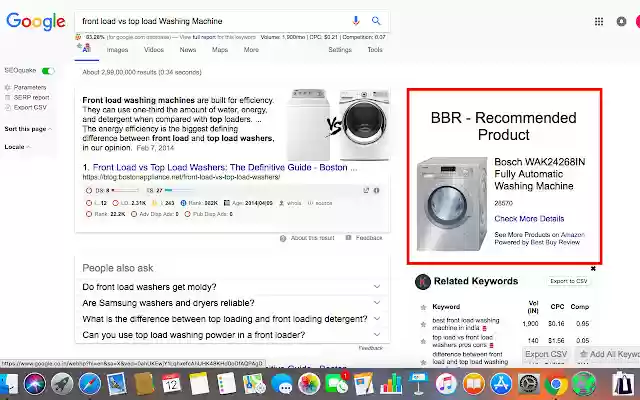Open FaceTime with notification badge
The image size is (640, 400).
(336, 383)
